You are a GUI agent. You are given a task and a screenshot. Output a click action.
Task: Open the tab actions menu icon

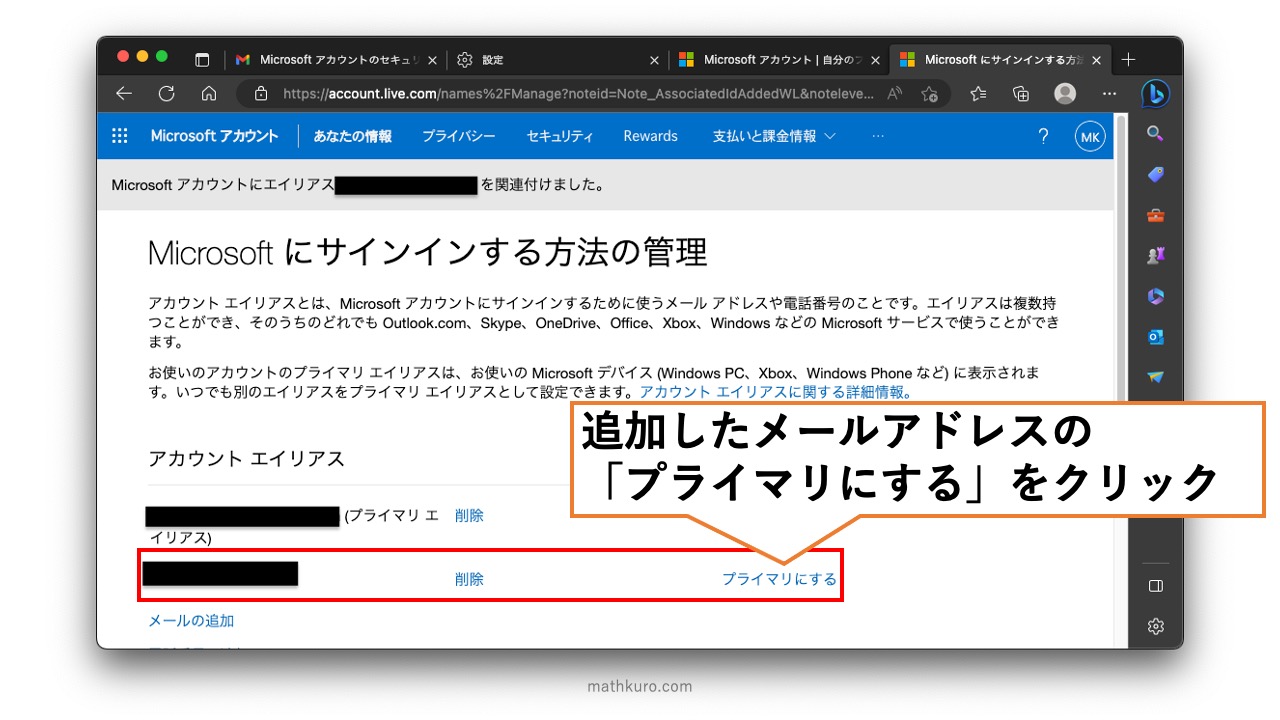click(202, 60)
